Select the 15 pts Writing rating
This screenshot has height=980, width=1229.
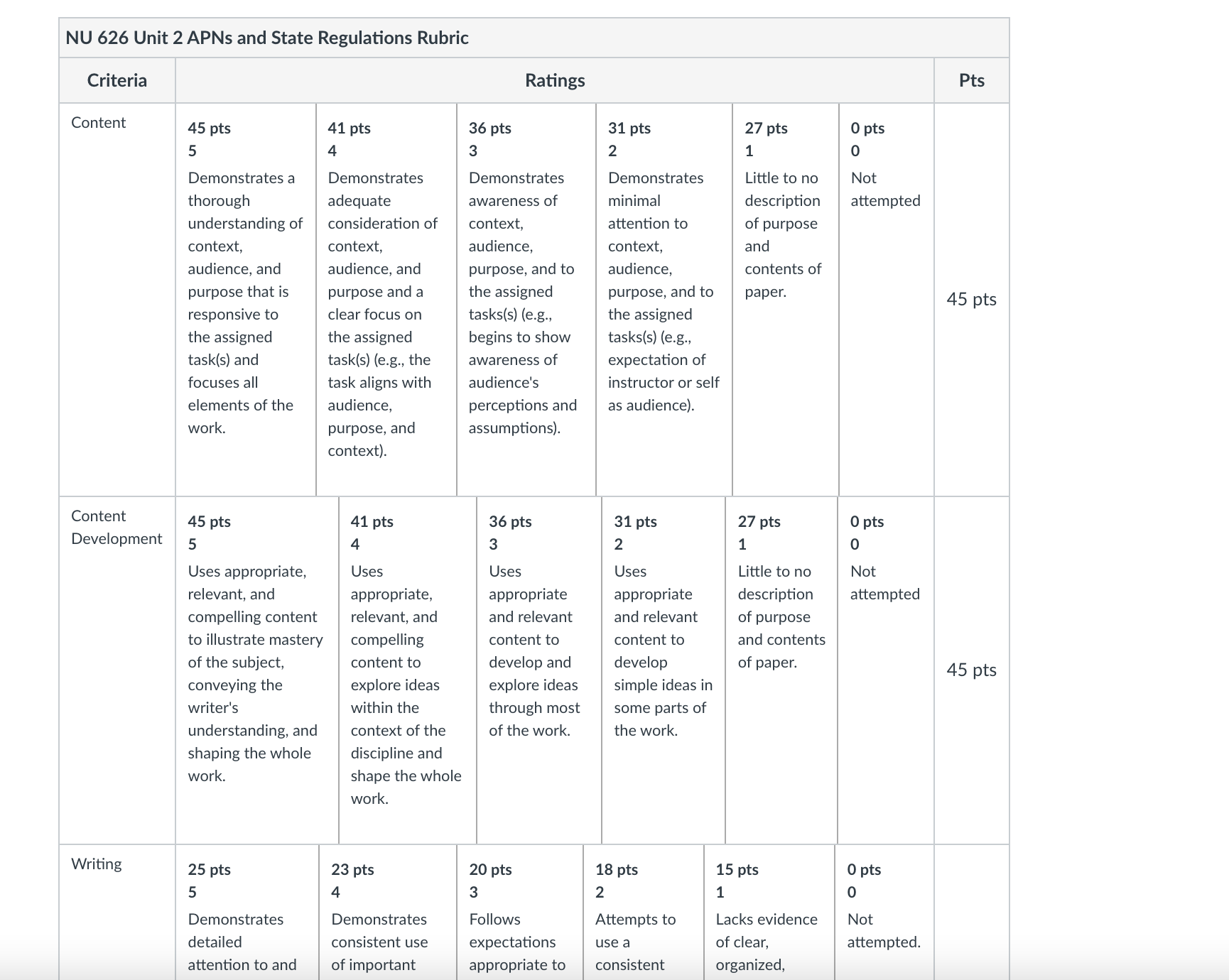[769, 913]
